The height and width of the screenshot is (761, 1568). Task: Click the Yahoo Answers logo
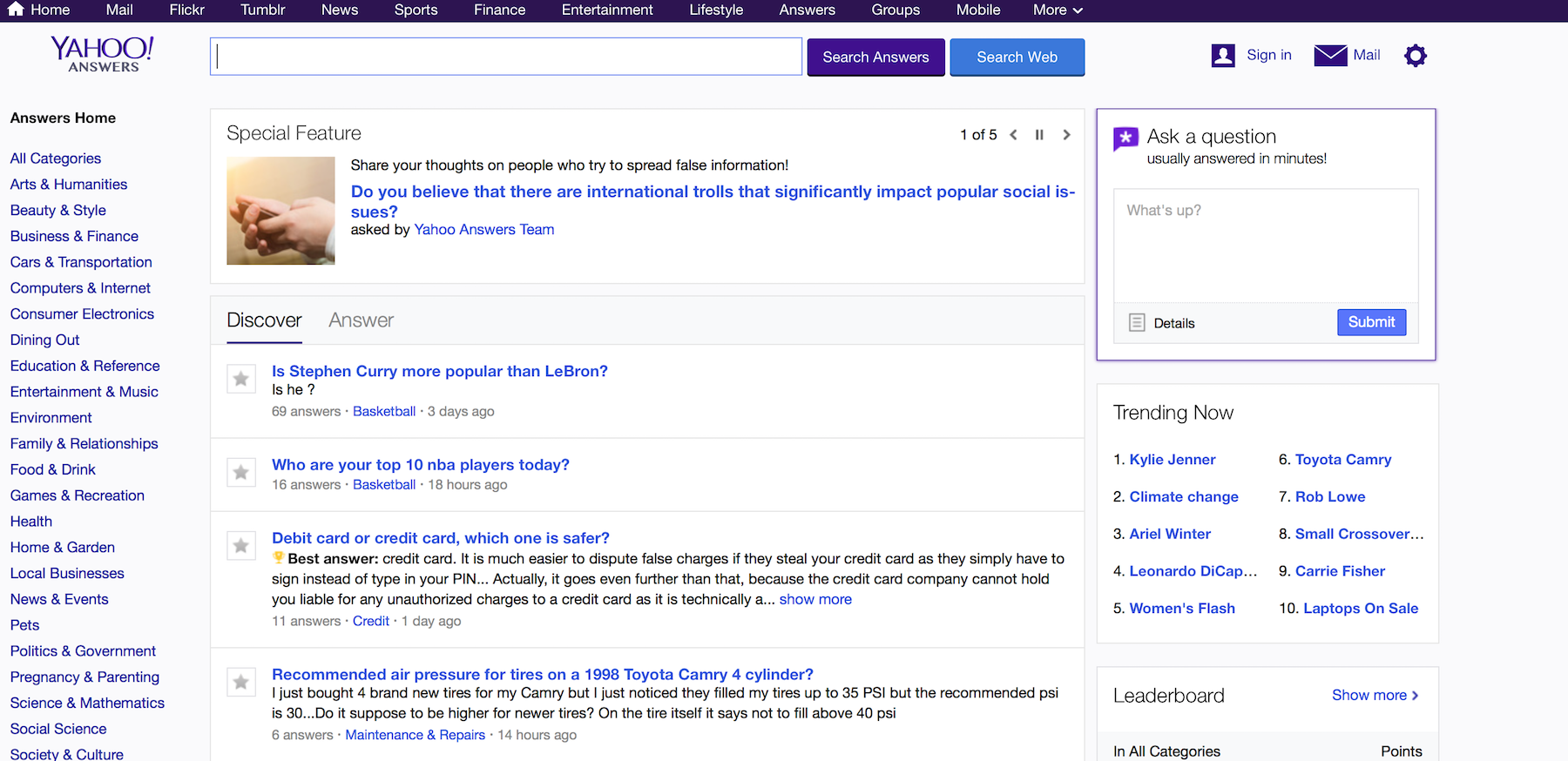(x=103, y=54)
